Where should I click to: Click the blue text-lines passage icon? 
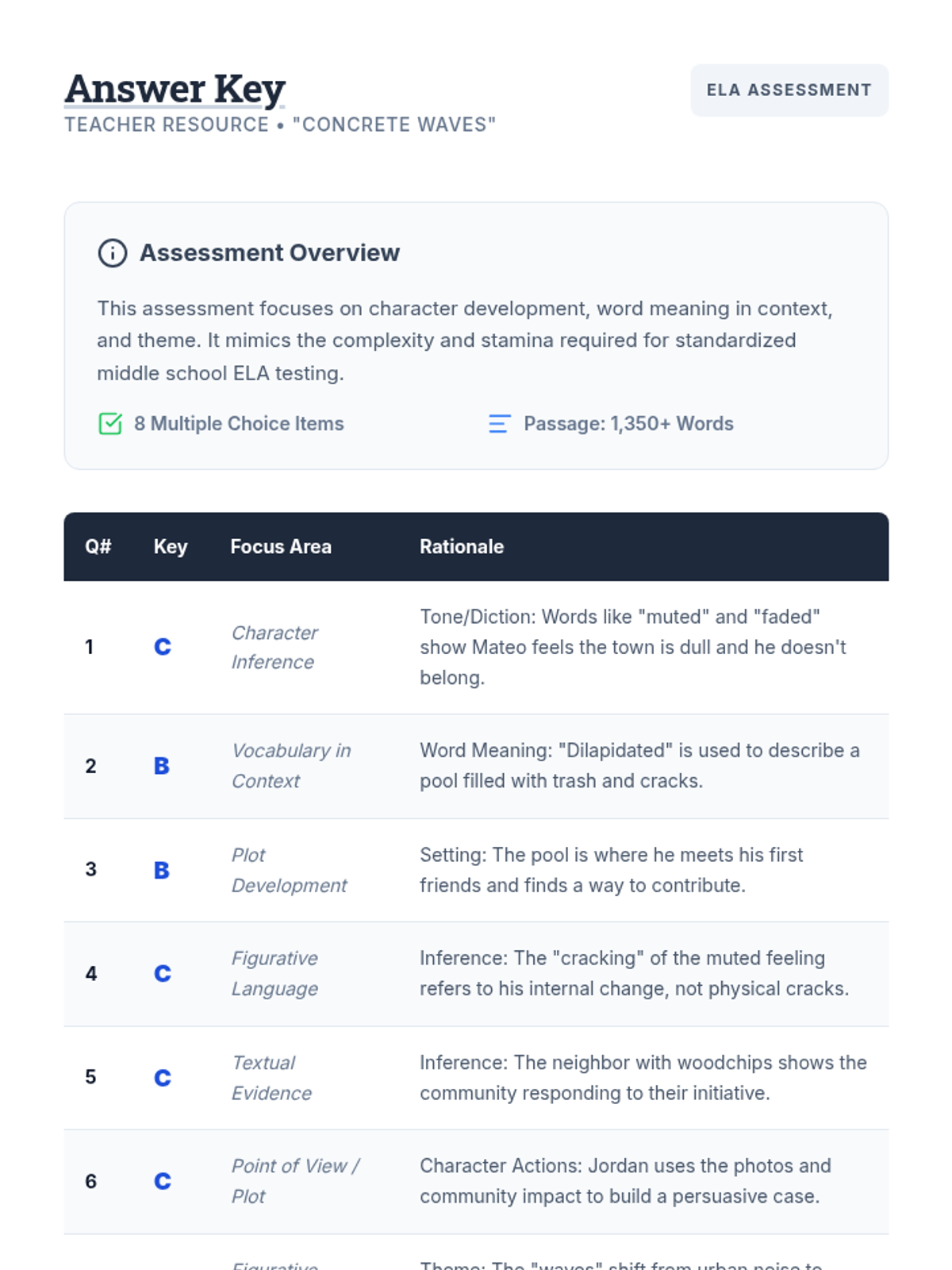(x=499, y=424)
